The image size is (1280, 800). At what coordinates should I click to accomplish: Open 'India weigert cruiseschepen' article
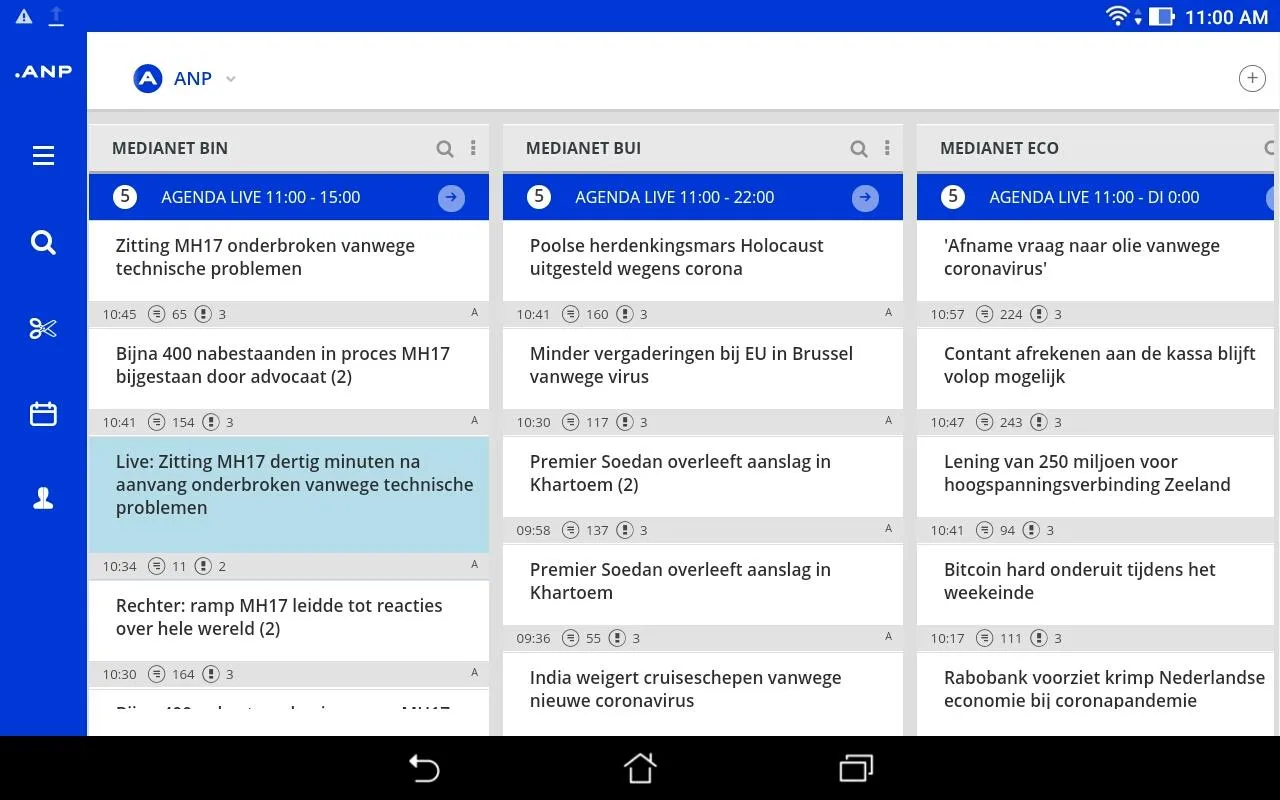703,692
